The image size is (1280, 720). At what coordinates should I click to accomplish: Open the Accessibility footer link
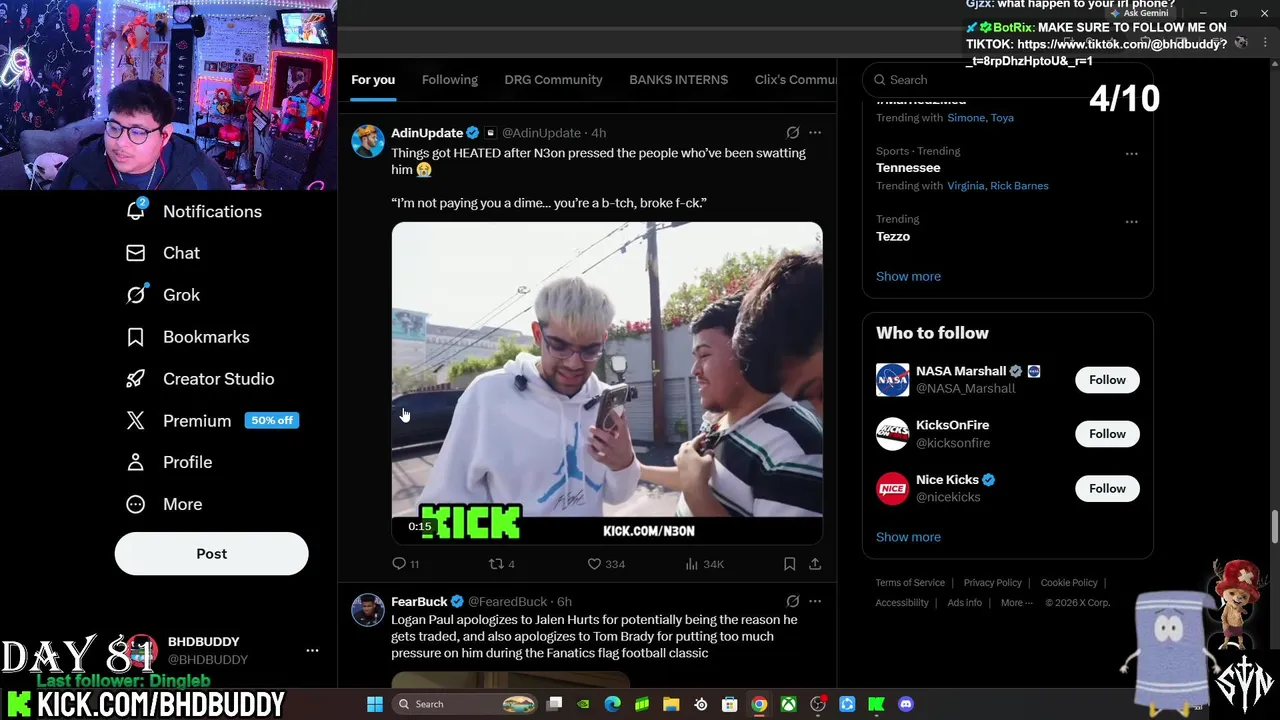pyautogui.click(x=902, y=603)
